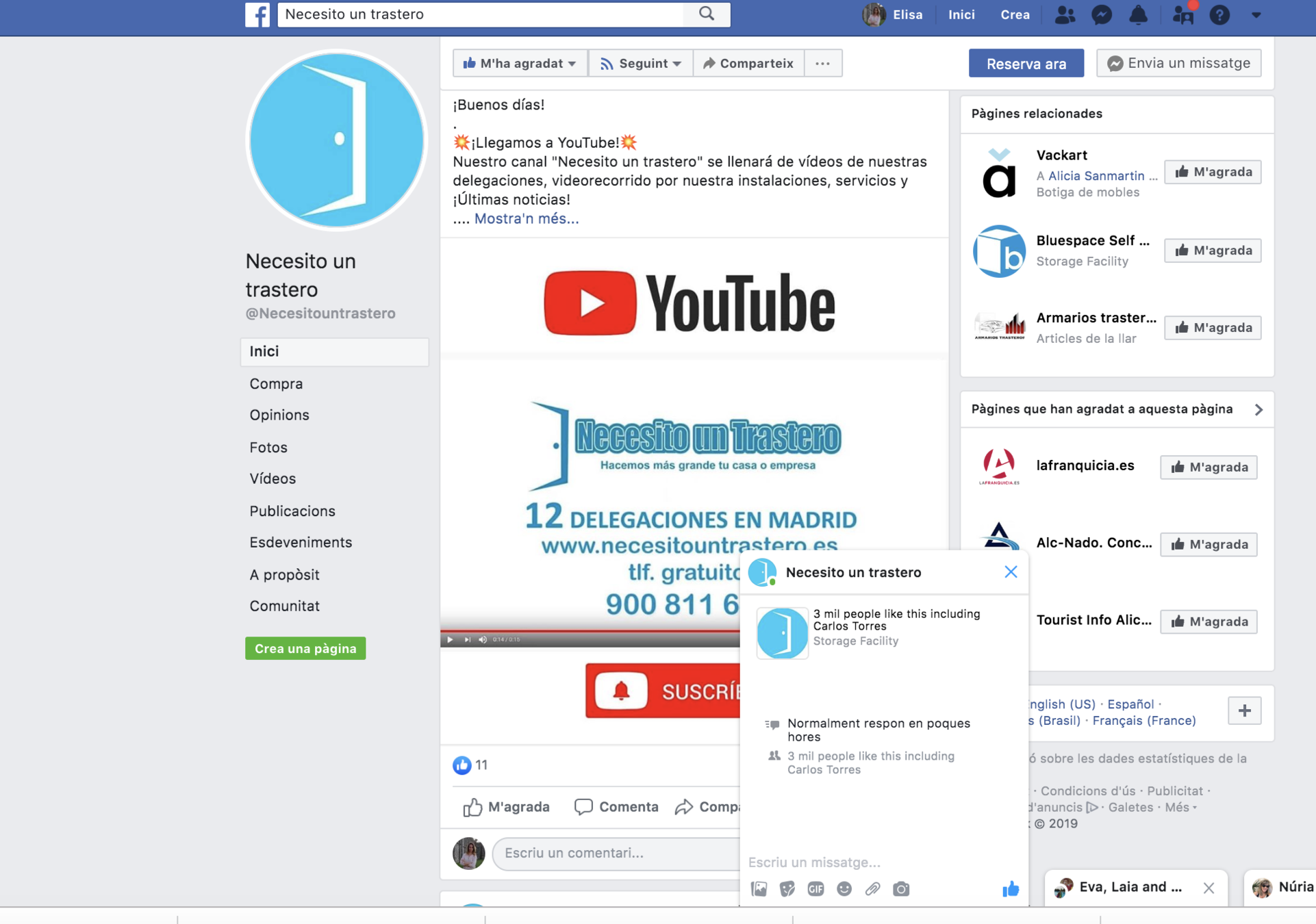Screen dimensions: 1316x924
Task: Toggle M'agrada on the Vackart page
Action: pyautogui.click(x=1213, y=172)
